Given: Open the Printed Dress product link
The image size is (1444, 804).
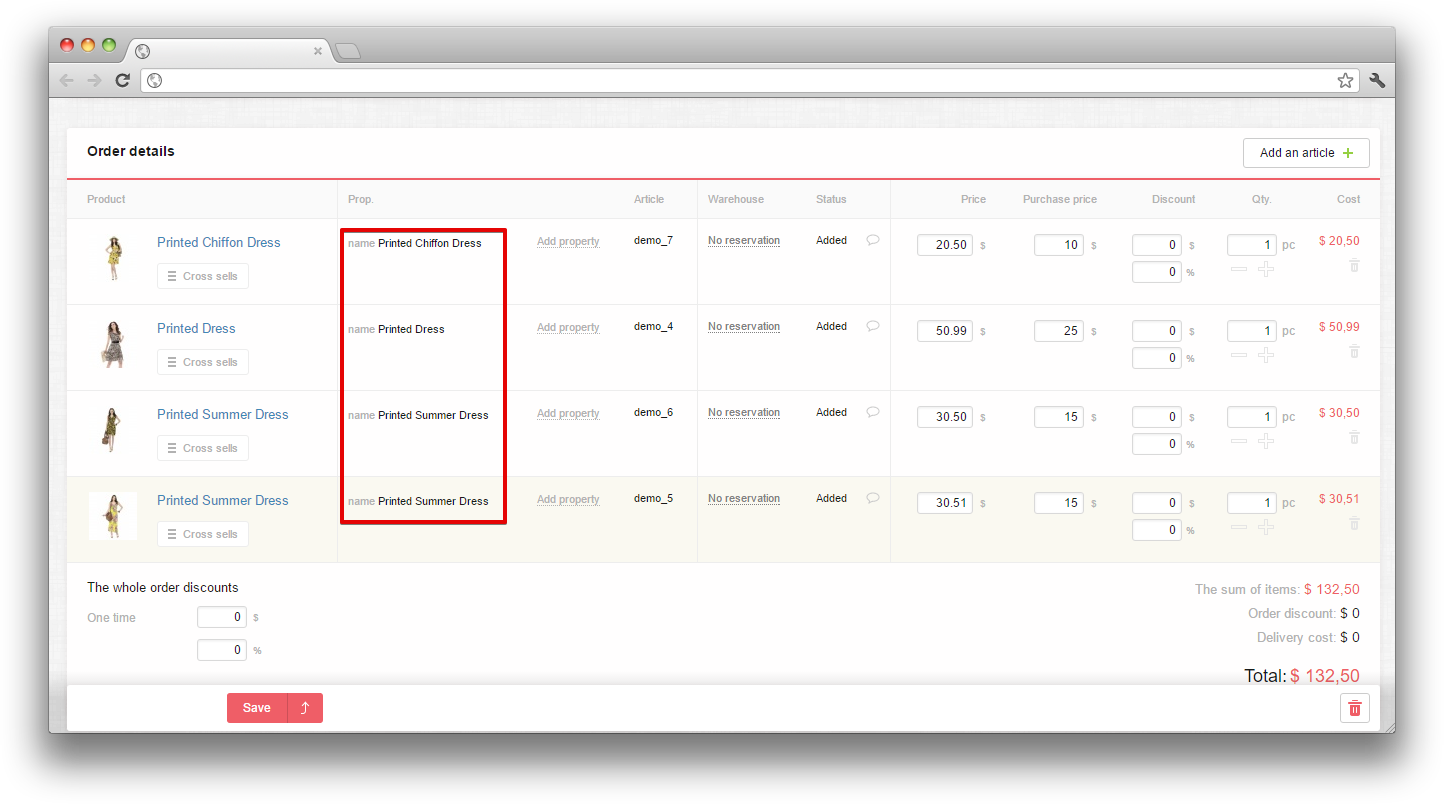Looking at the screenshot, I should click(196, 328).
